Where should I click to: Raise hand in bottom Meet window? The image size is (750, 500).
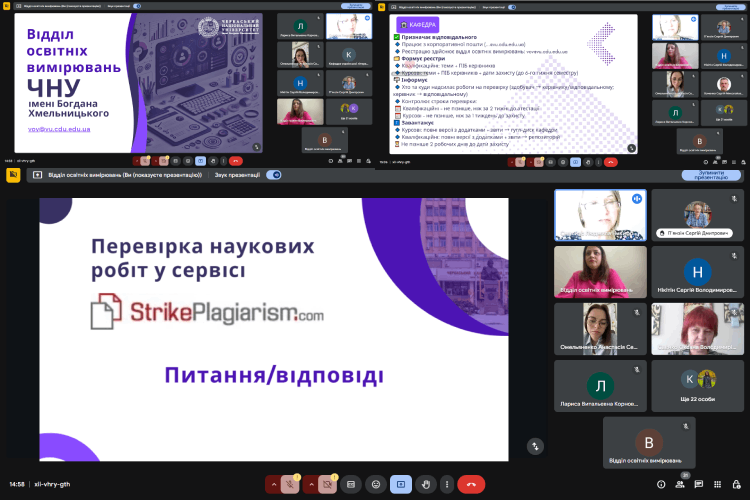(x=426, y=485)
